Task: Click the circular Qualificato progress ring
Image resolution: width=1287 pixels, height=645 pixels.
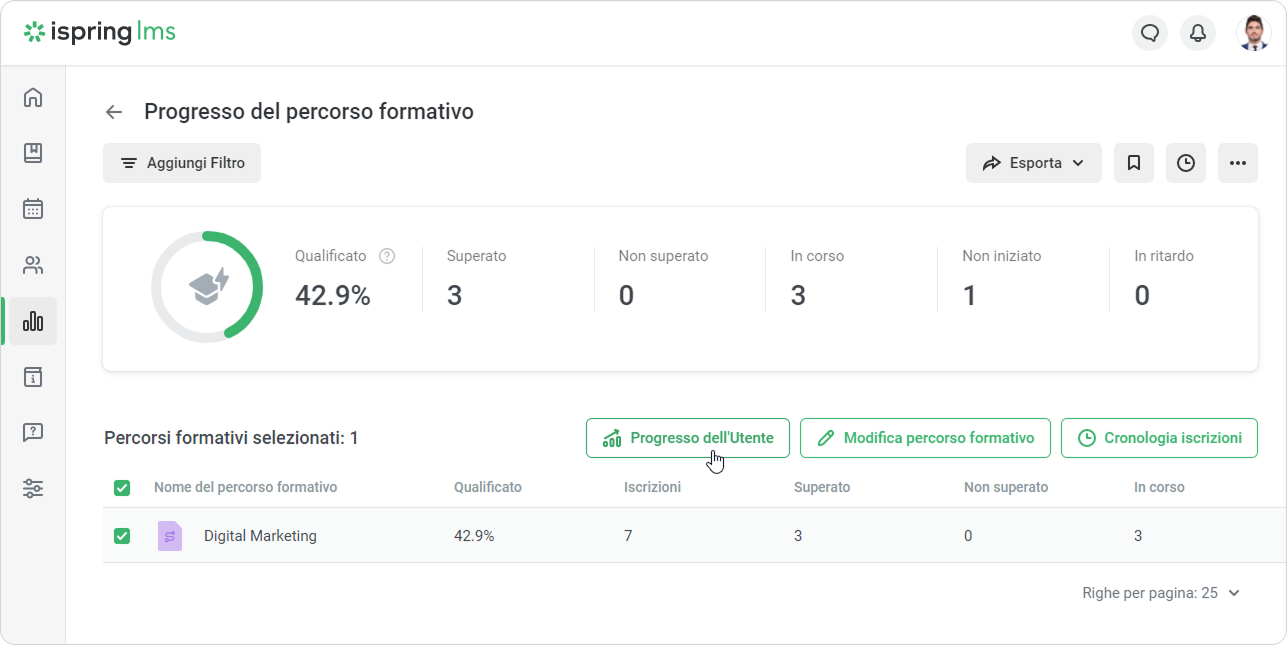Action: pyautogui.click(x=207, y=287)
